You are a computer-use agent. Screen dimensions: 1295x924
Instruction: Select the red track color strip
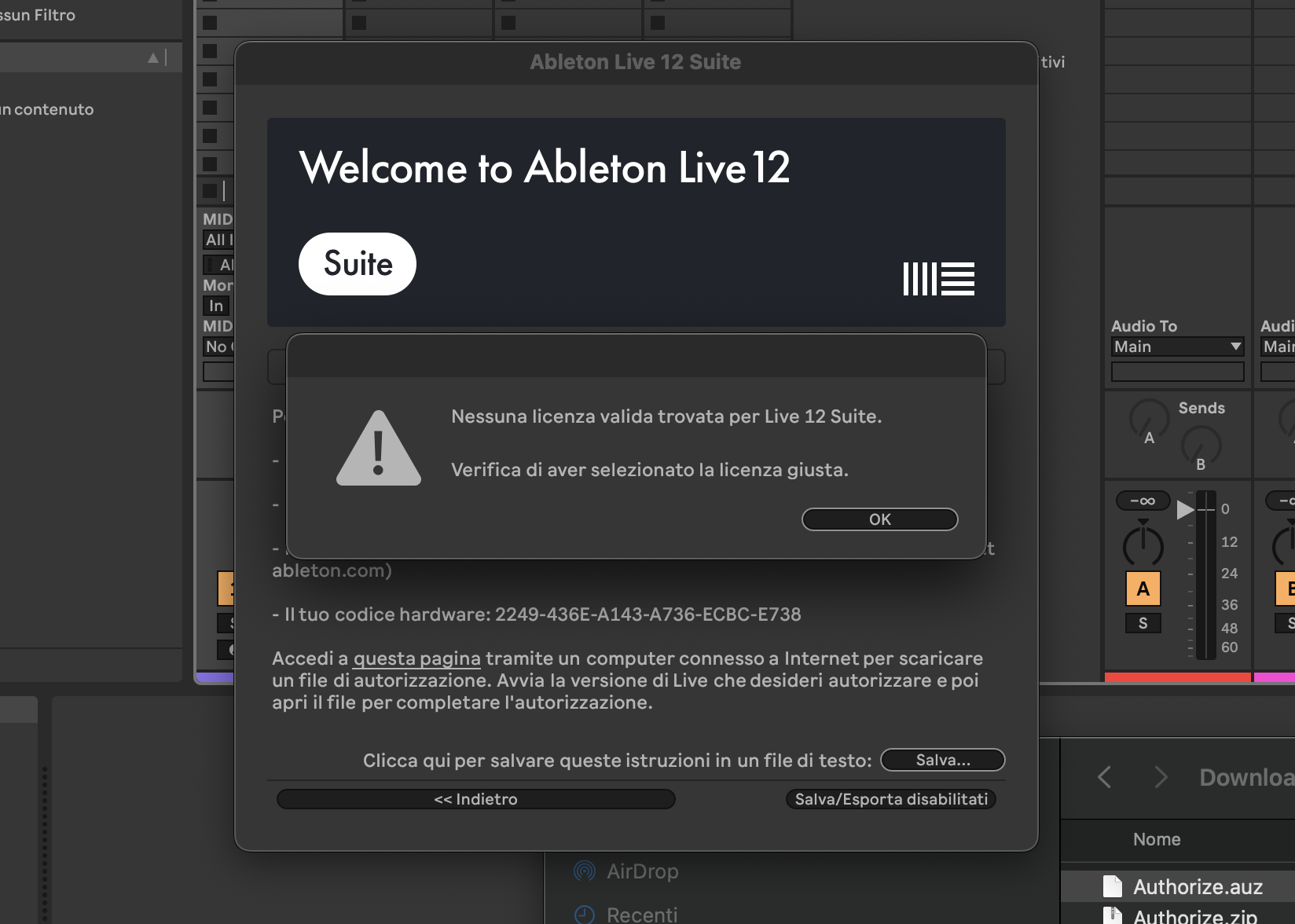click(x=1178, y=676)
